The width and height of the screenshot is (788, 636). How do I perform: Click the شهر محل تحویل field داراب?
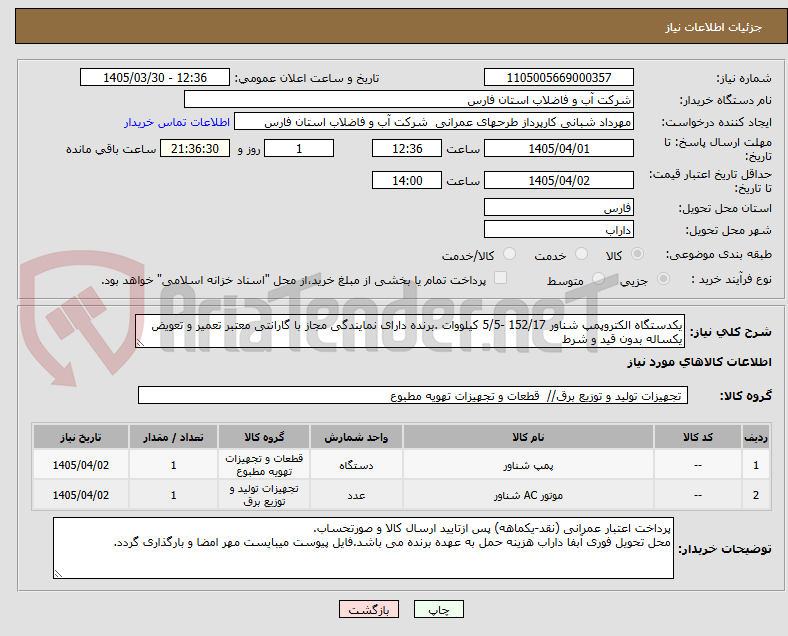tap(559, 230)
